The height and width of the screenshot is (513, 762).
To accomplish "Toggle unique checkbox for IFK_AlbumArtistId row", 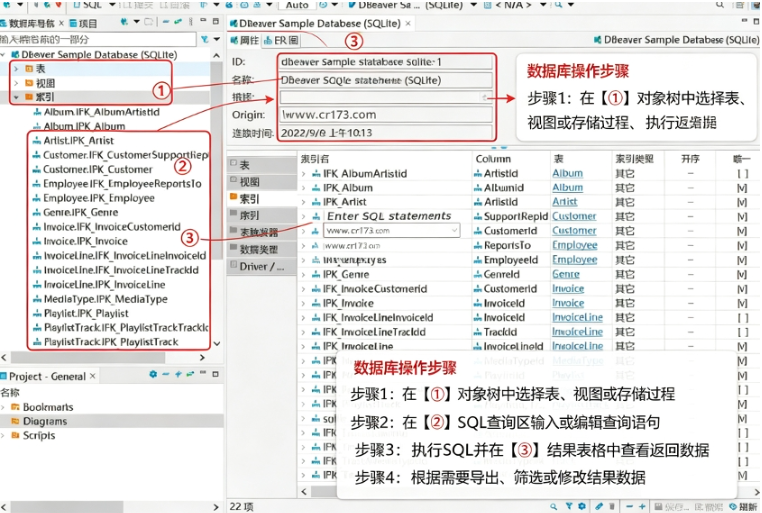I will click(742, 173).
